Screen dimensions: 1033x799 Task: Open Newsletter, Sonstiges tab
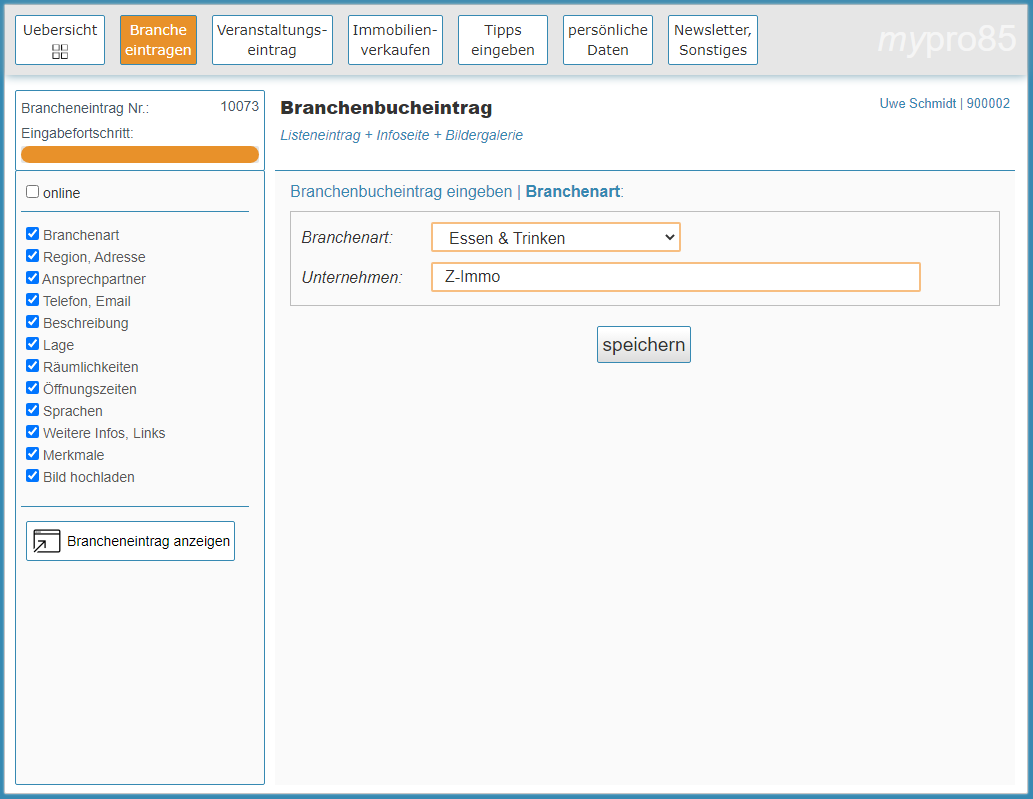click(x=712, y=40)
